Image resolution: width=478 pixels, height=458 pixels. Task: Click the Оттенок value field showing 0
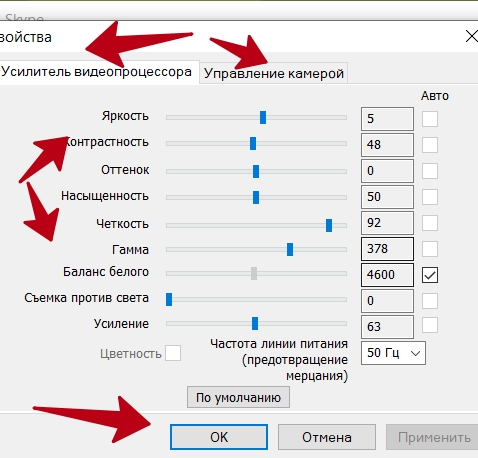pyautogui.click(x=387, y=171)
